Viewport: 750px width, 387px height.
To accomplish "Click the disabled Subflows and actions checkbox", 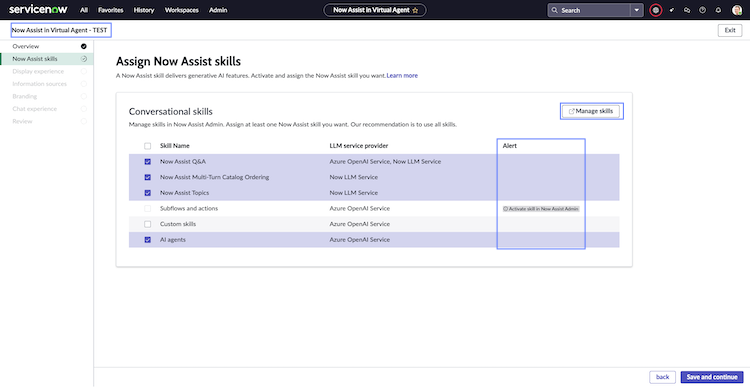I will pyautogui.click(x=147, y=209).
